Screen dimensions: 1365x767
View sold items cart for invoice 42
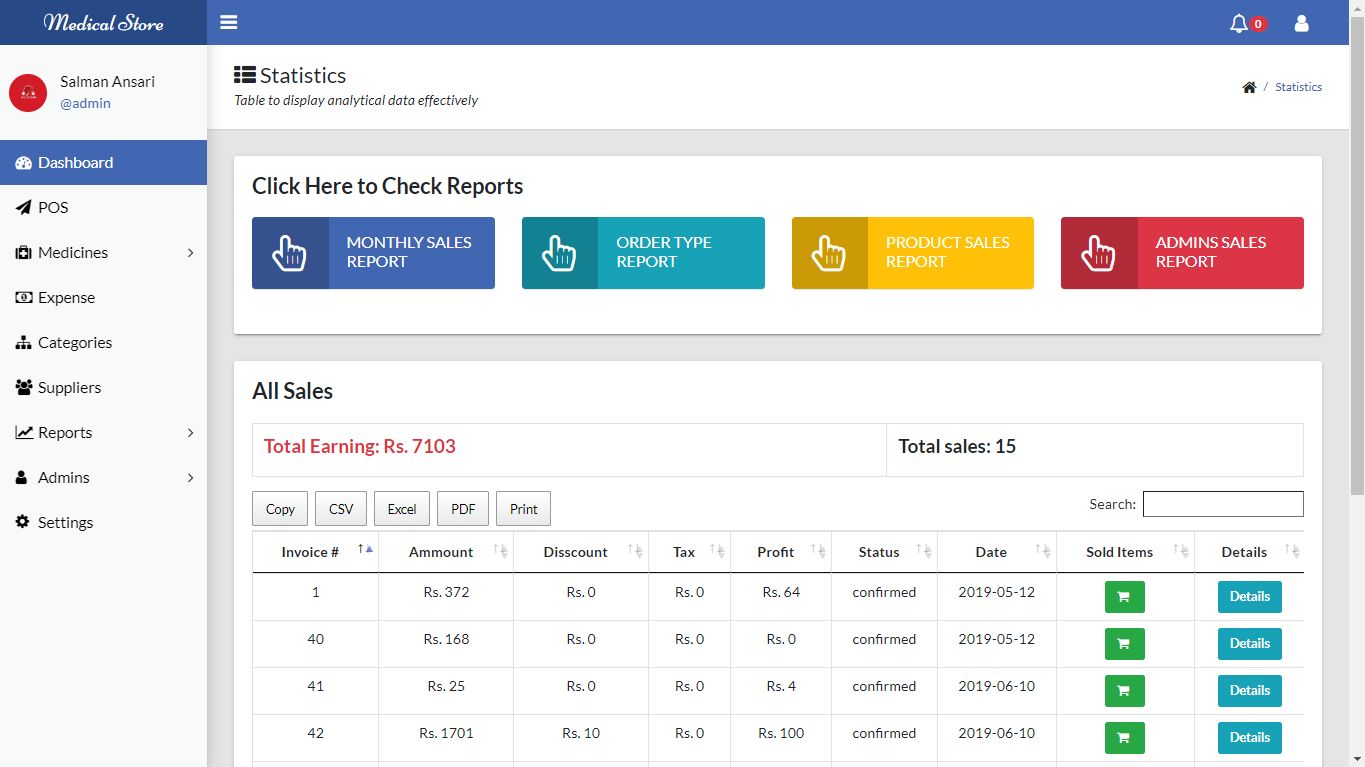(x=1124, y=738)
